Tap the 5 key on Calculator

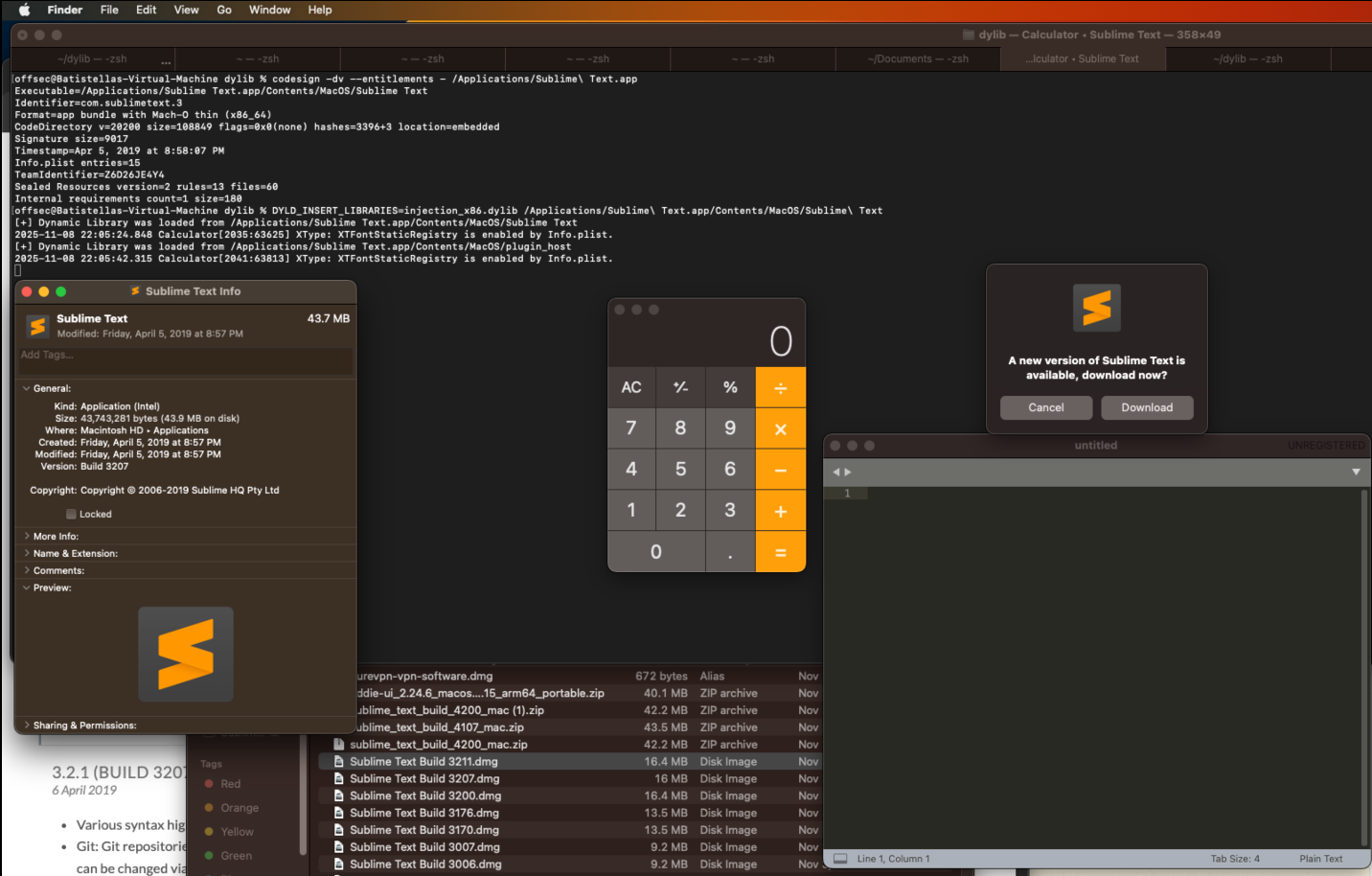click(680, 470)
